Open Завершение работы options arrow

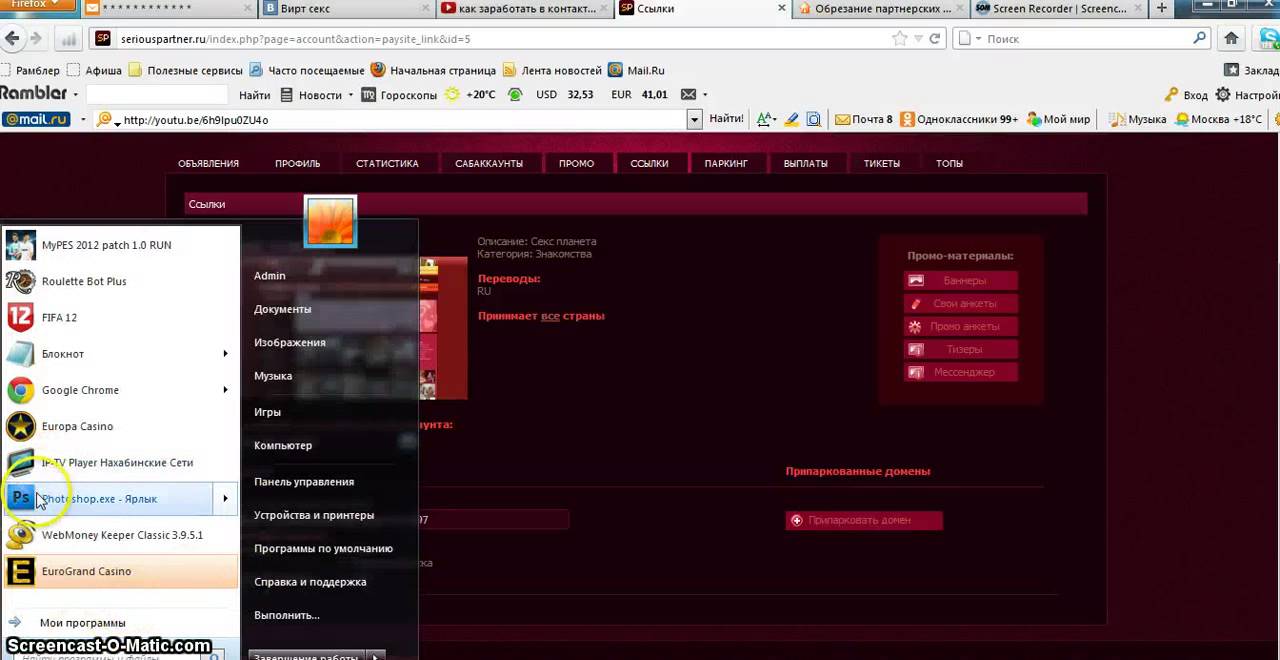tap(376, 656)
